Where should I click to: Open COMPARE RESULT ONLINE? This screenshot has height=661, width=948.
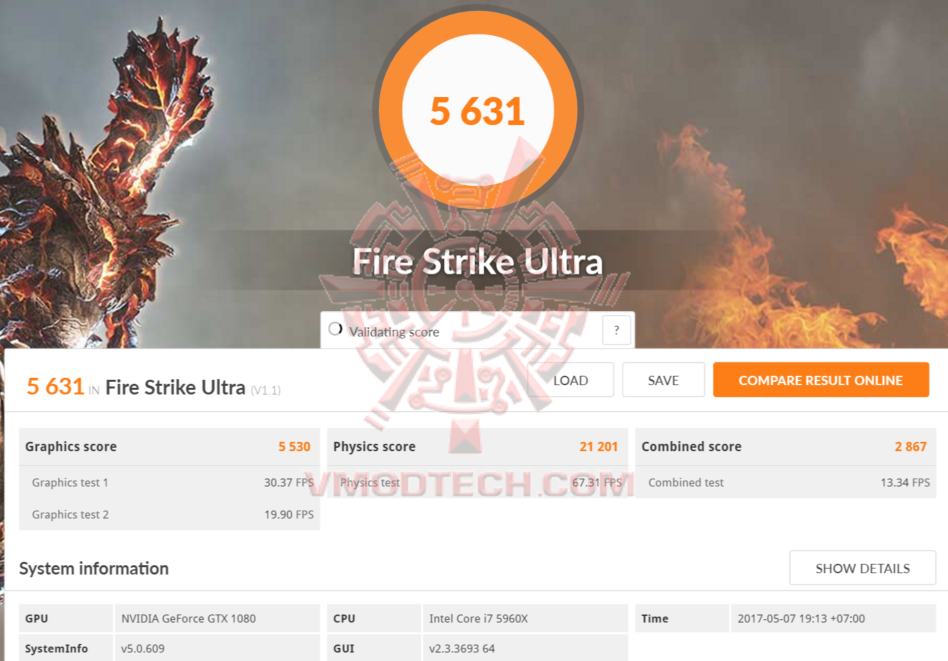click(820, 380)
